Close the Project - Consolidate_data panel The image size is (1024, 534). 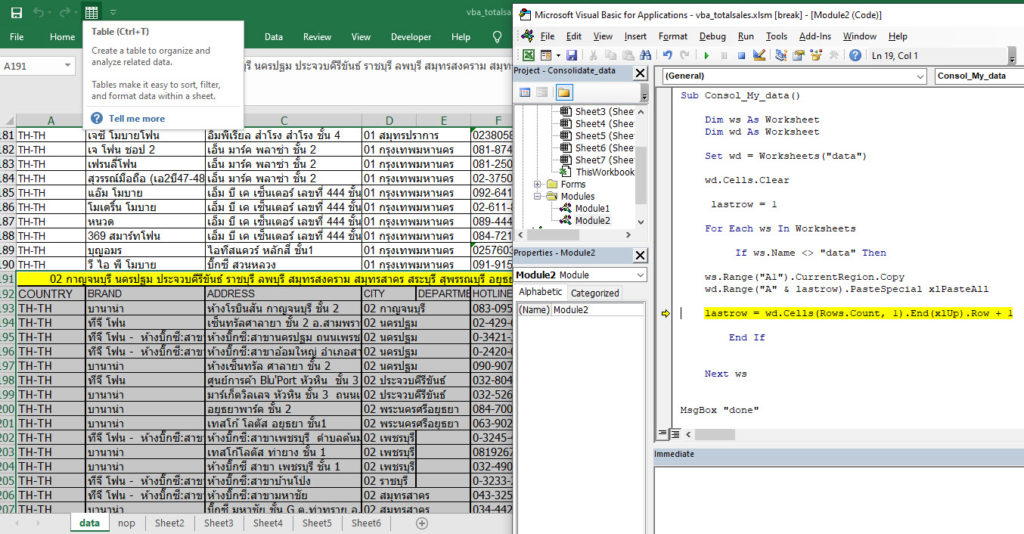(641, 73)
